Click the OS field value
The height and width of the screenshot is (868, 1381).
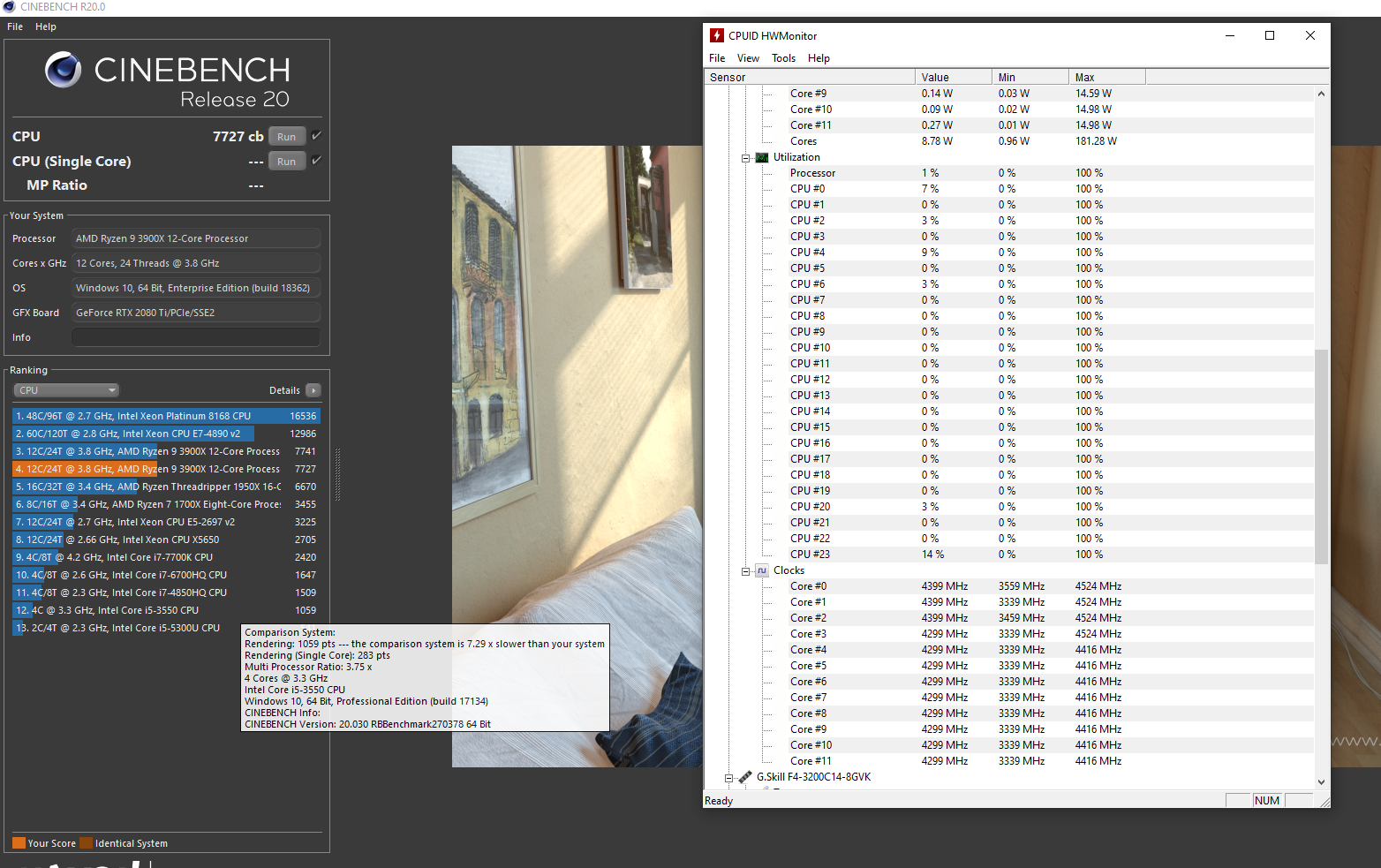(196, 288)
